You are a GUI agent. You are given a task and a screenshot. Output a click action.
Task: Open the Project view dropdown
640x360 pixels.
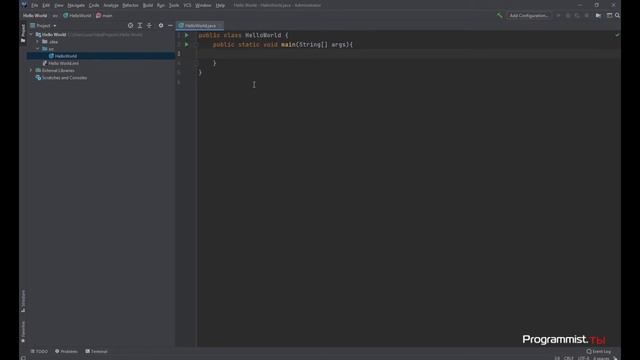point(43,25)
